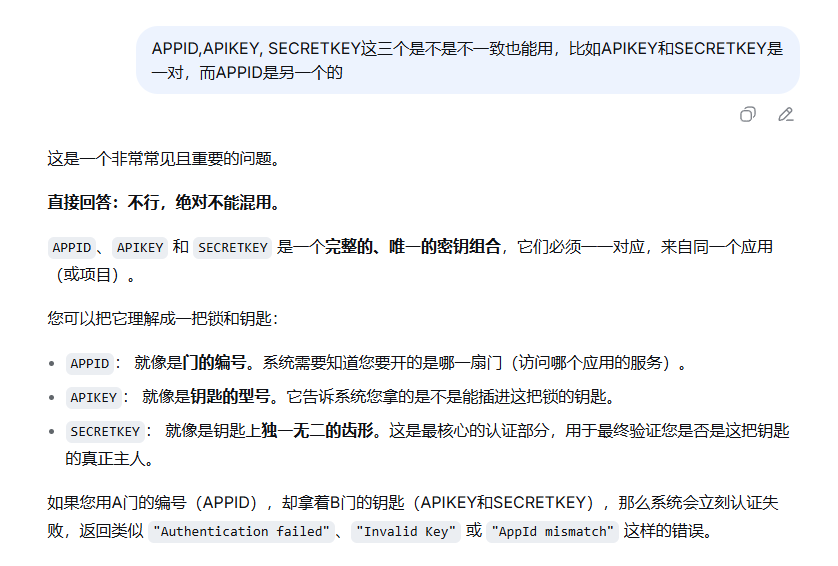Click the APPID code tag in the intro paragraph
Viewport: 838px width, 566px height.
(x=72, y=247)
